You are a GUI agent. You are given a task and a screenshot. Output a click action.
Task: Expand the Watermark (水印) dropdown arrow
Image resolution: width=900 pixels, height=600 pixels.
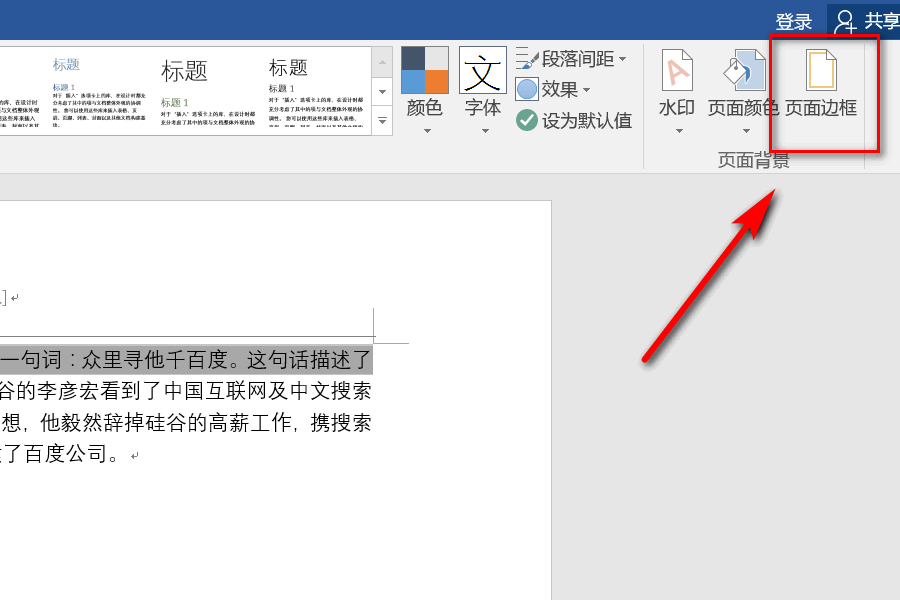pyautogui.click(x=680, y=131)
